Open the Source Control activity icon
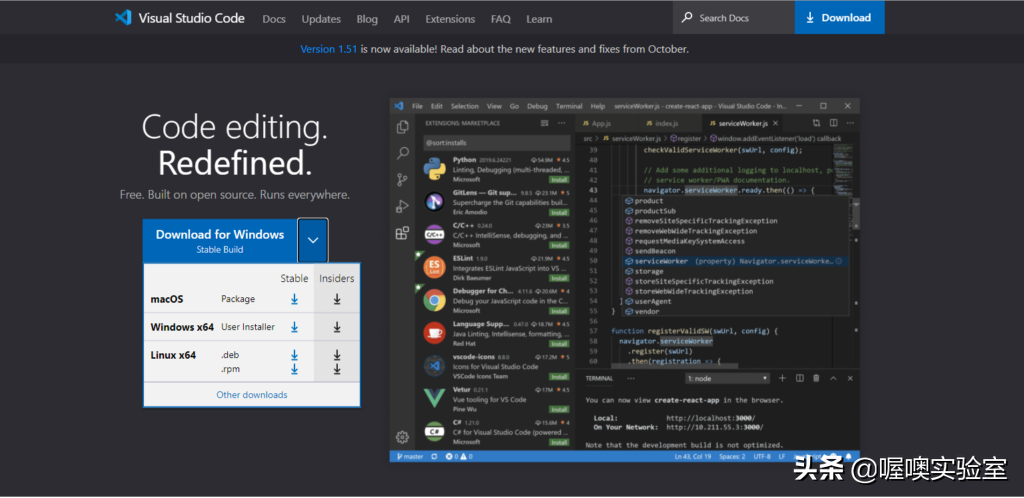Viewport: 1024px width, 498px height. [403, 180]
